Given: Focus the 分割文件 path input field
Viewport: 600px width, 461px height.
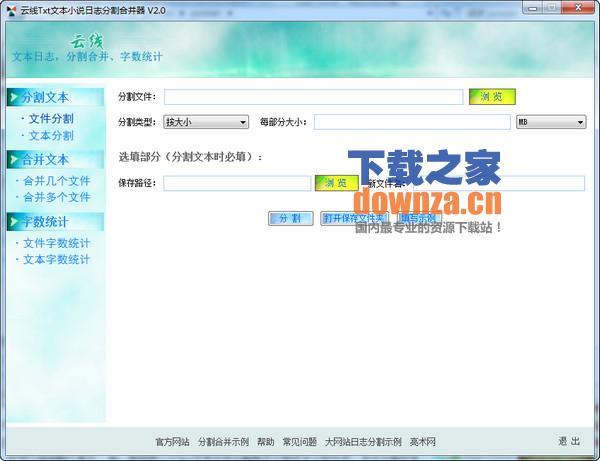Looking at the screenshot, I should (314, 97).
